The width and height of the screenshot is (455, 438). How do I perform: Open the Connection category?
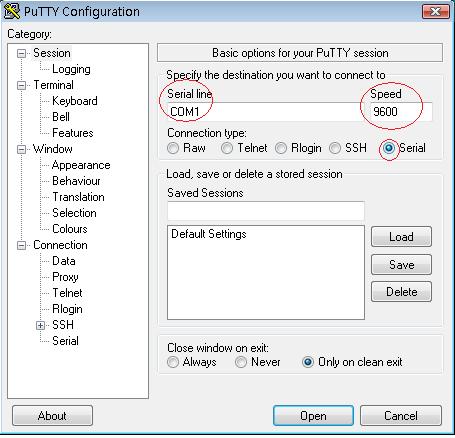click(60, 245)
